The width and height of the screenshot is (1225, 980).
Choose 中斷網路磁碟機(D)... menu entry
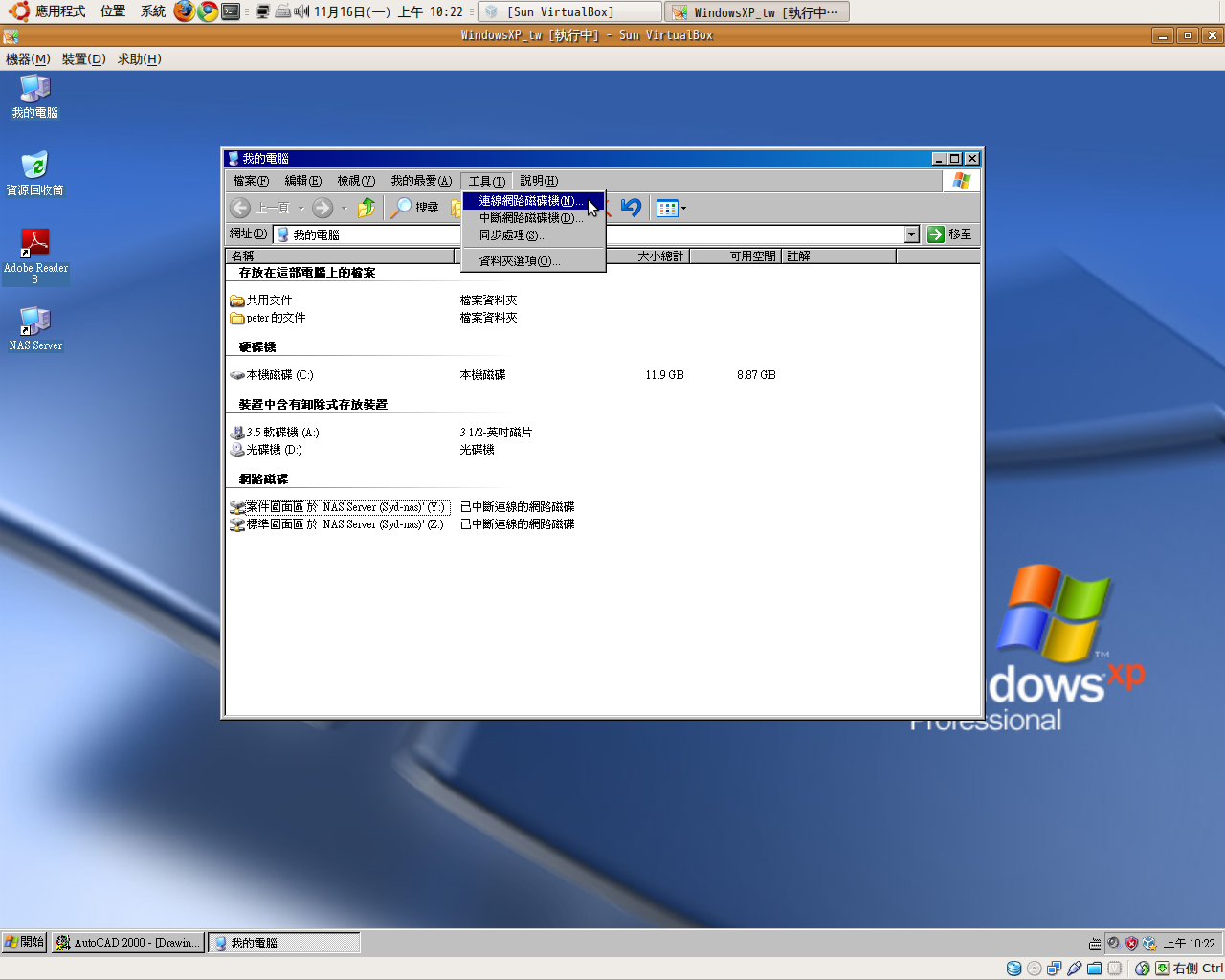tap(533, 218)
